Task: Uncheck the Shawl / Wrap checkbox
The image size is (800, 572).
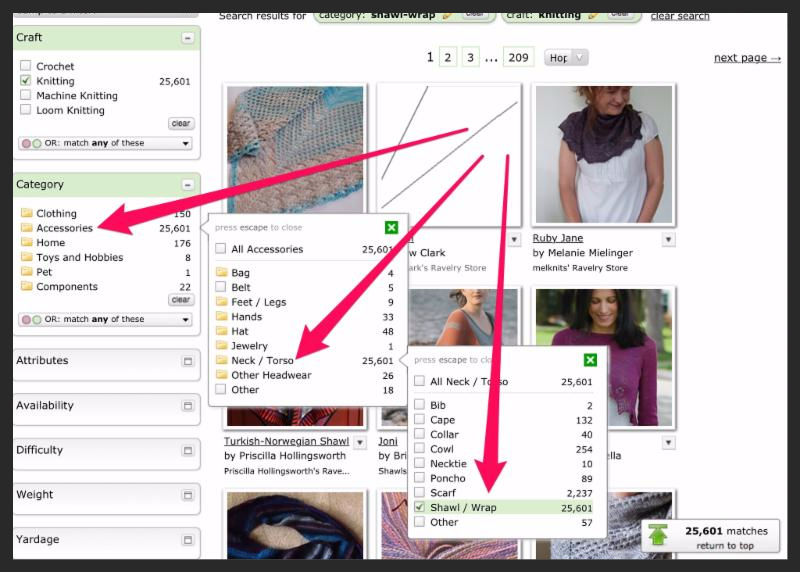Action: (x=420, y=508)
